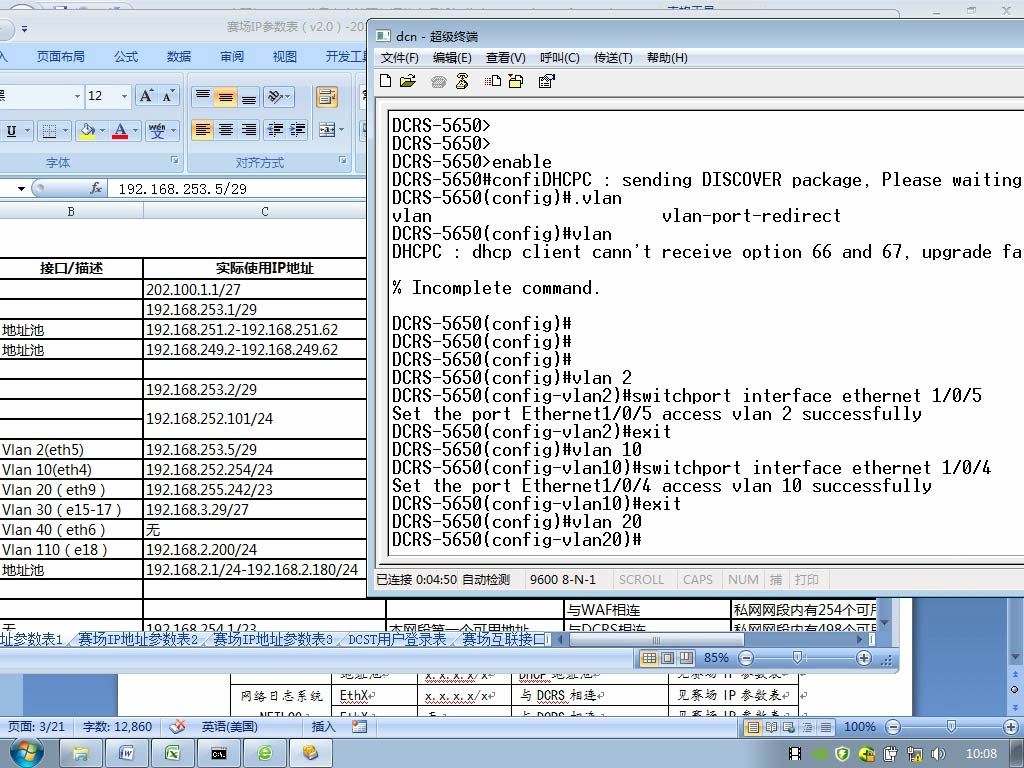The width and height of the screenshot is (1024, 768).
Task: Click Word language button 英语(美国)
Action: (x=229, y=726)
